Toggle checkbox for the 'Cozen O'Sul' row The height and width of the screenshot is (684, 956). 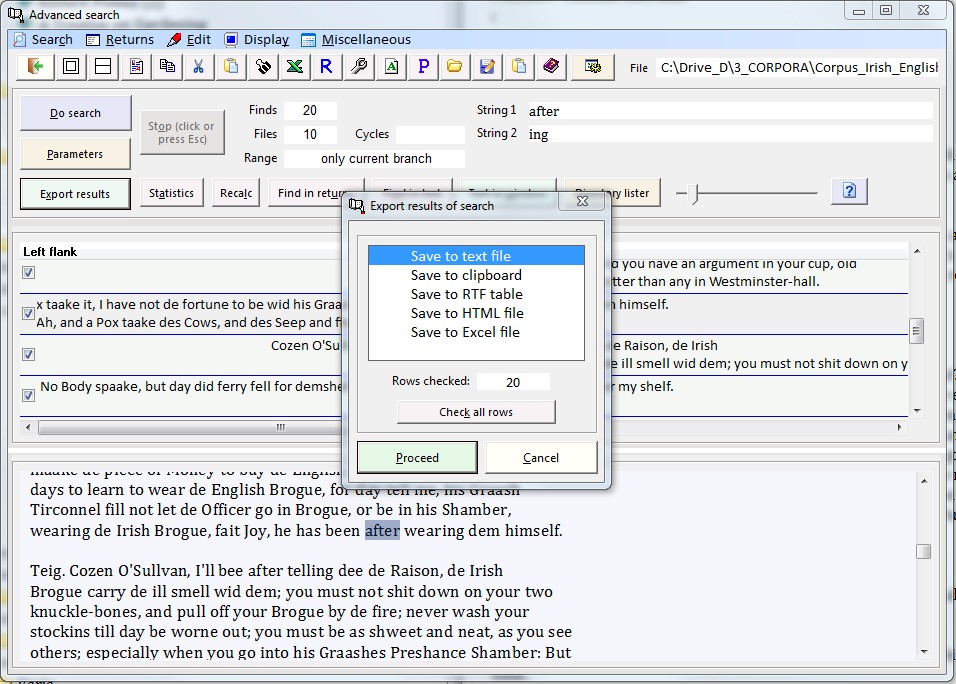tap(28, 354)
